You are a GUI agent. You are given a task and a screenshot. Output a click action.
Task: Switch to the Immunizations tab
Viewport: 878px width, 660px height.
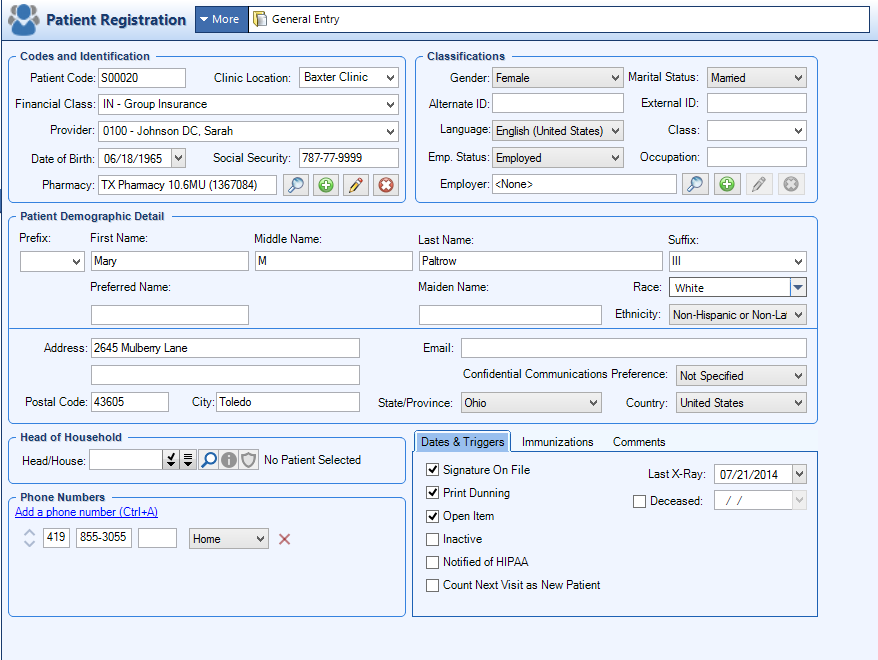click(x=557, y=442)
